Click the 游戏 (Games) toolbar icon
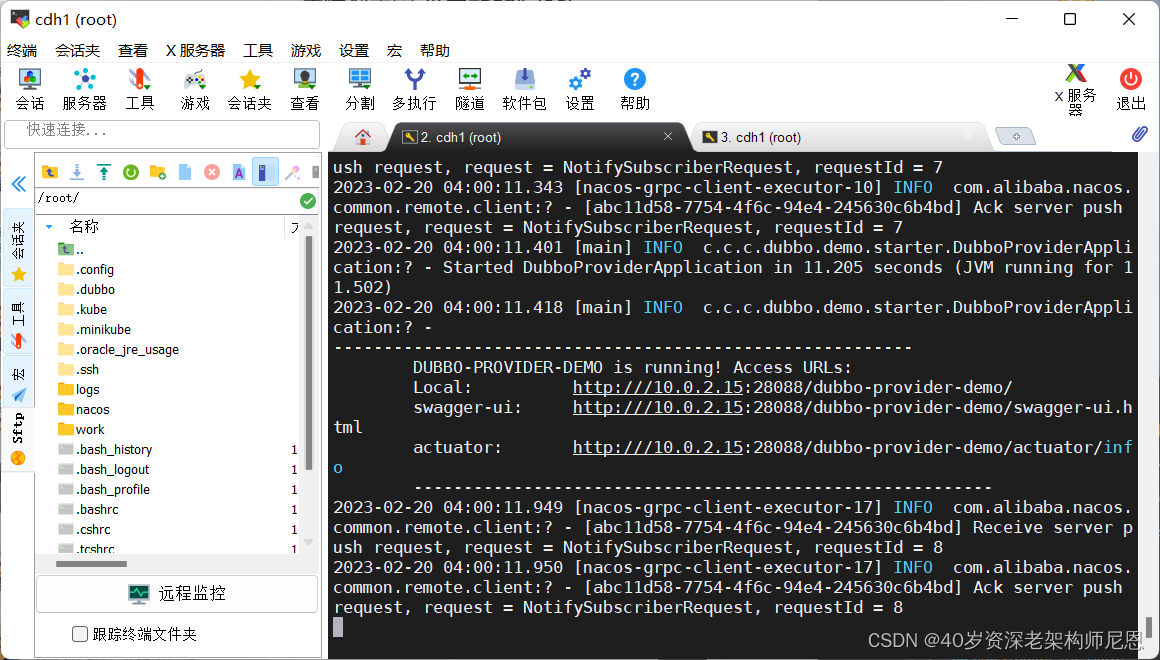The height and width of the screenshot is (660, 1160). [195, 89]
